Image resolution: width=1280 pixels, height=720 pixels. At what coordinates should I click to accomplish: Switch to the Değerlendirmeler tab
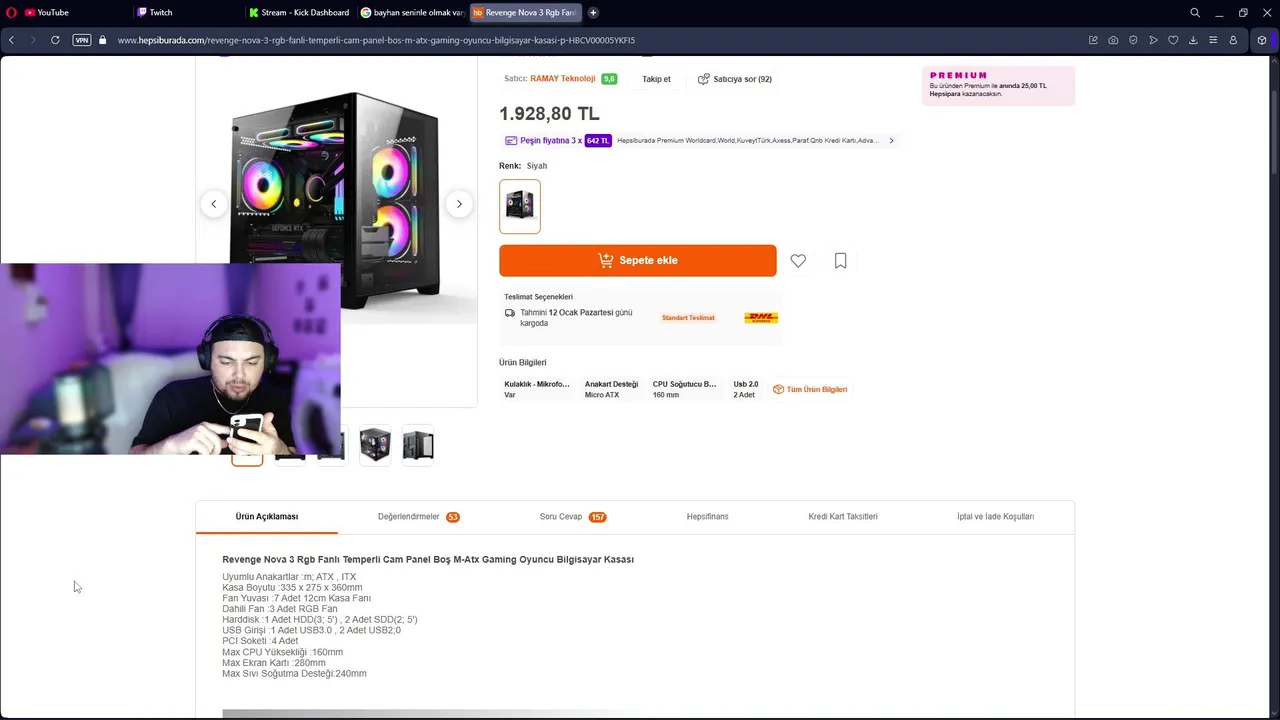417,517
